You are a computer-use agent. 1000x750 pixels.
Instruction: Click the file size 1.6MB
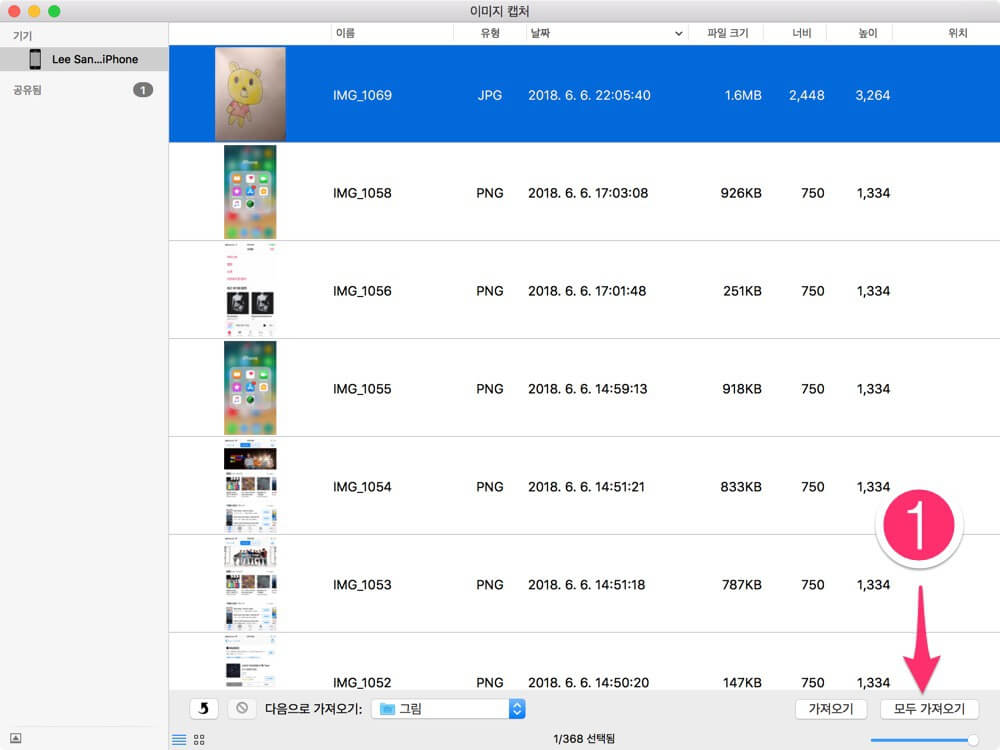[743, 95]
